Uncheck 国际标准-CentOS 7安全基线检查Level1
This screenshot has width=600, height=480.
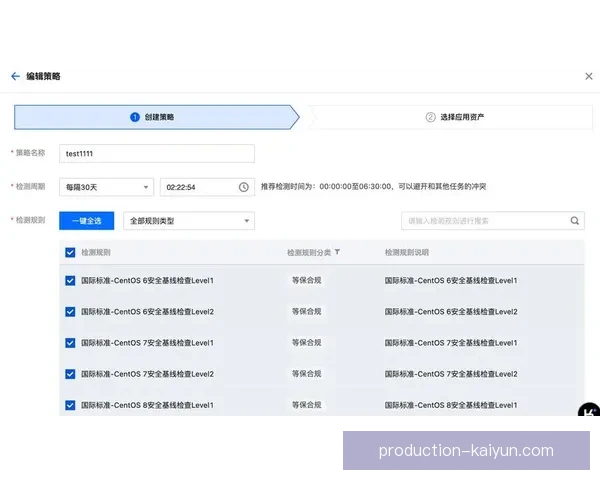pos(70,343)
